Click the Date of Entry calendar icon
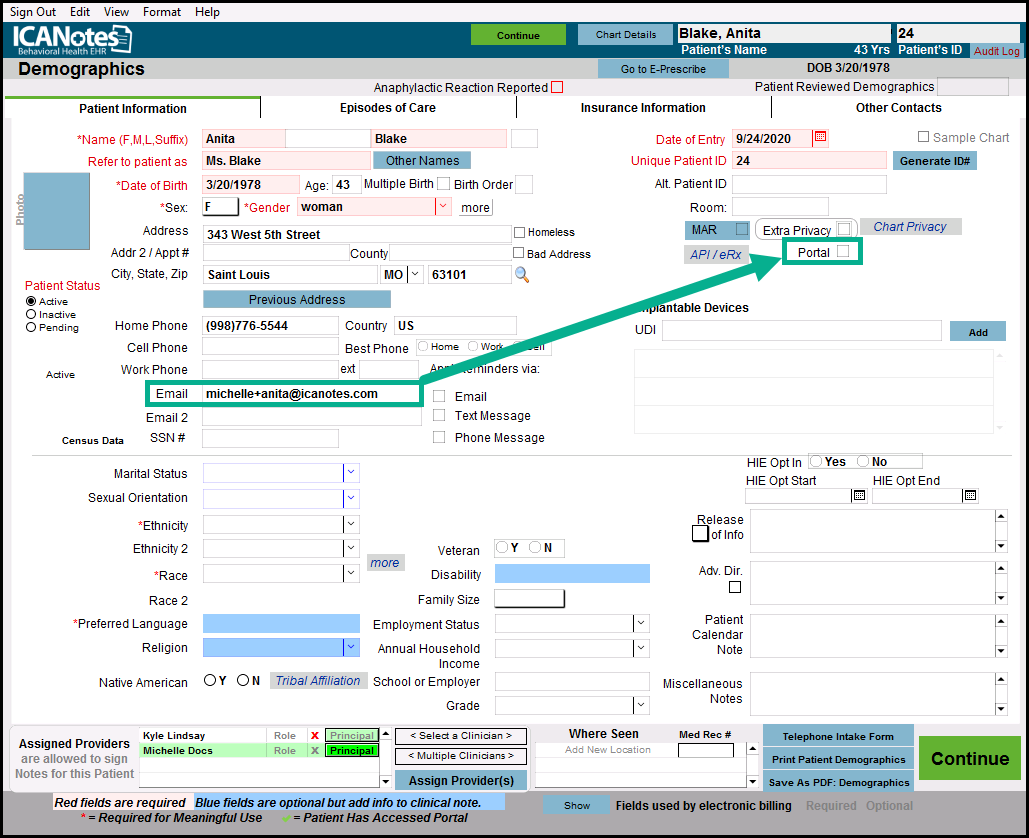Image resolution: width=1029 pixels, height=838 pixels. point(820,138)
